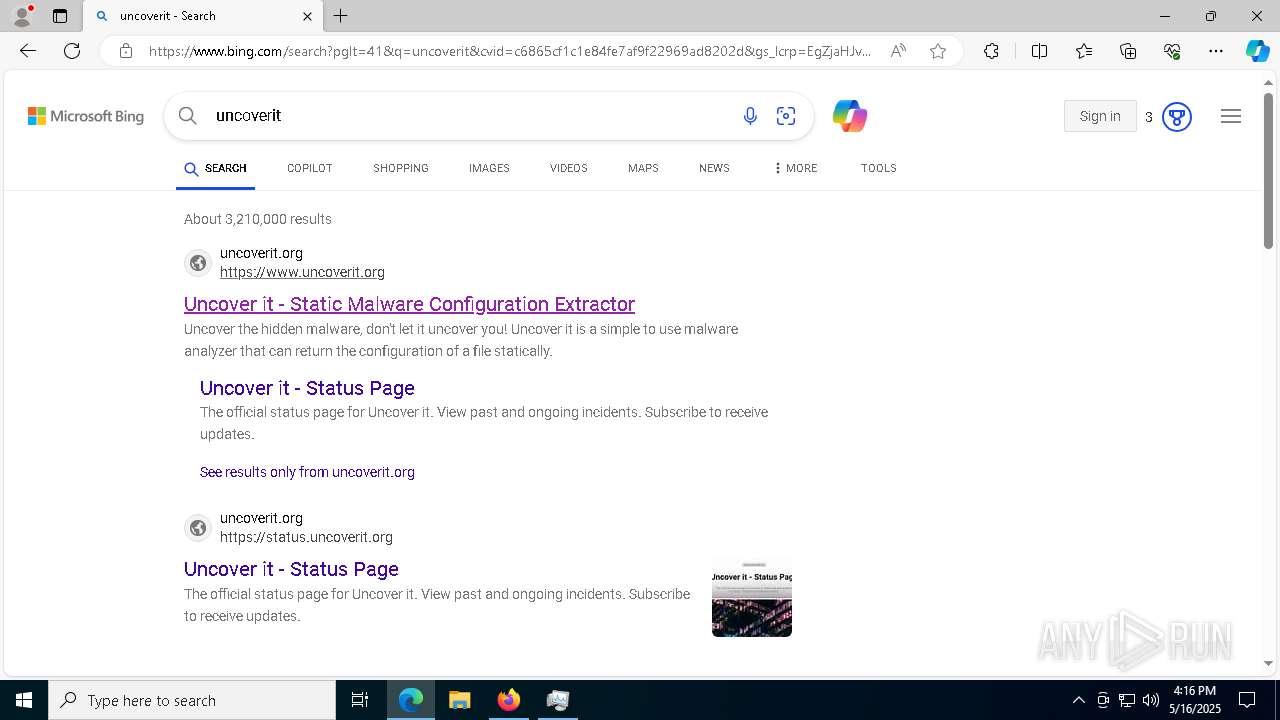The width and height of the screenshot is (1280, 720).
Task: Switch to IMAGES tab
Action: [489, 168]
